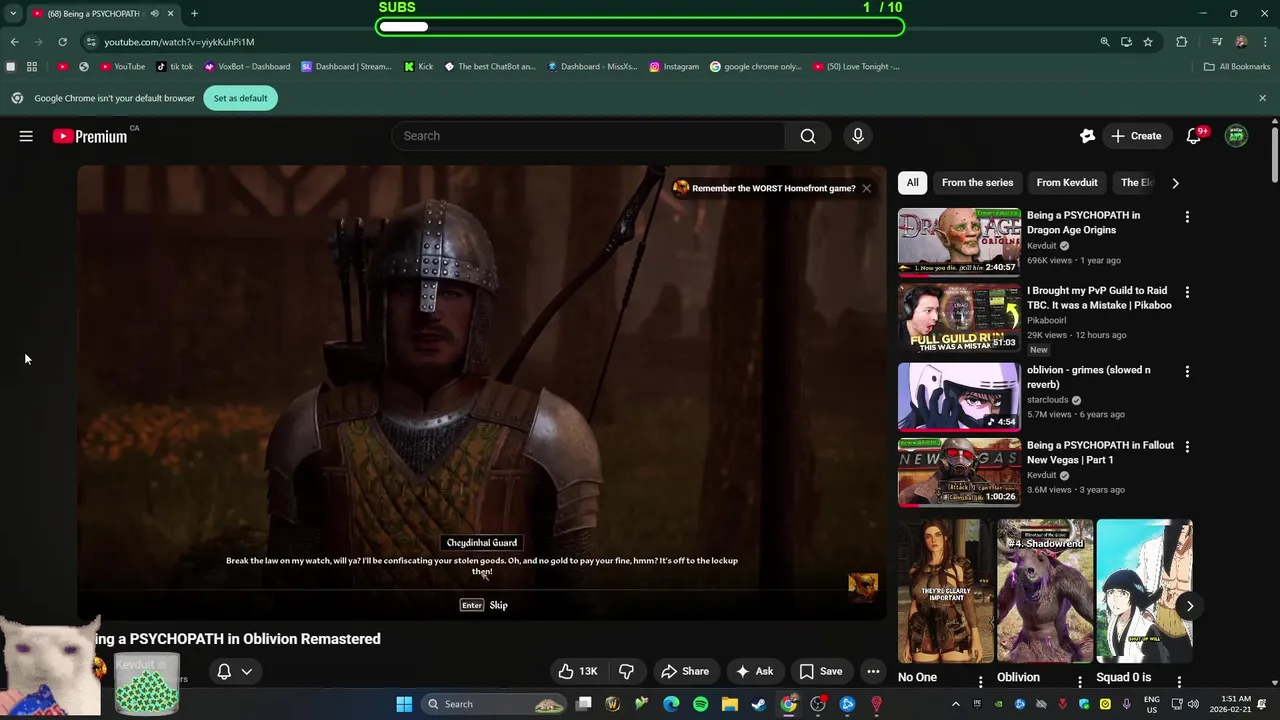The width and height of the screenshot is (1280, 720).
Task: Open the Kick bookmark
Action: (x=418, y=67)
